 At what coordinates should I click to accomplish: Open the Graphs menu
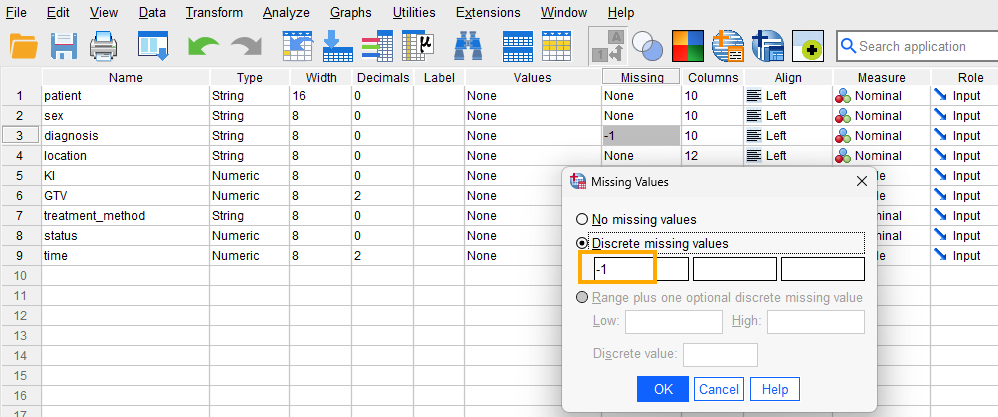pos(351,12)
